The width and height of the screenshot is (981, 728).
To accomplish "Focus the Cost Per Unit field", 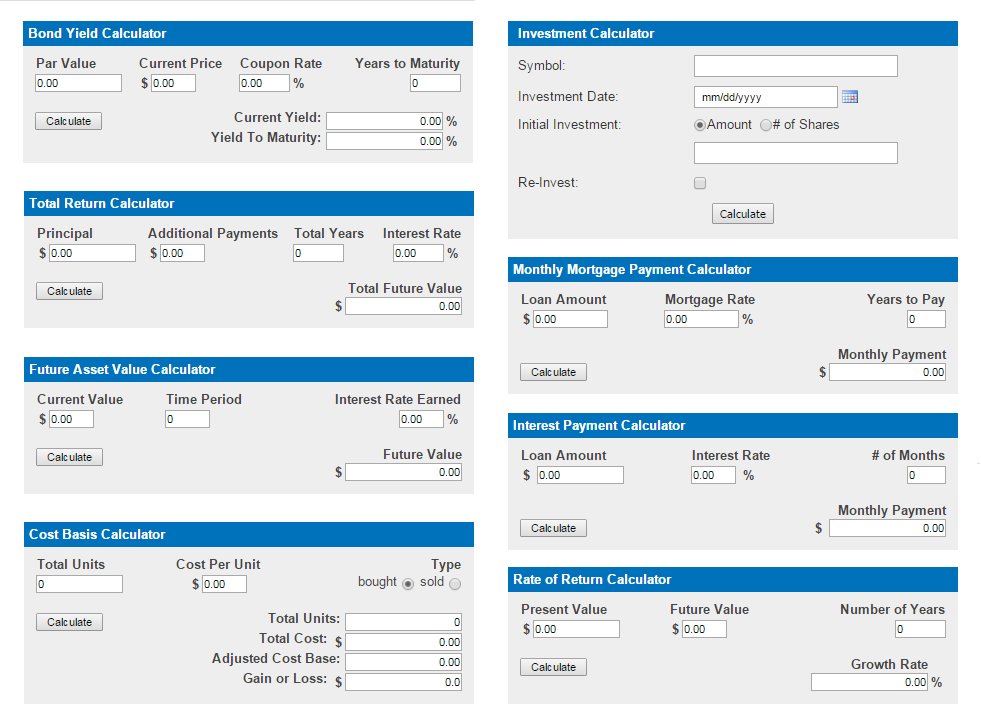I will [223, 584].
